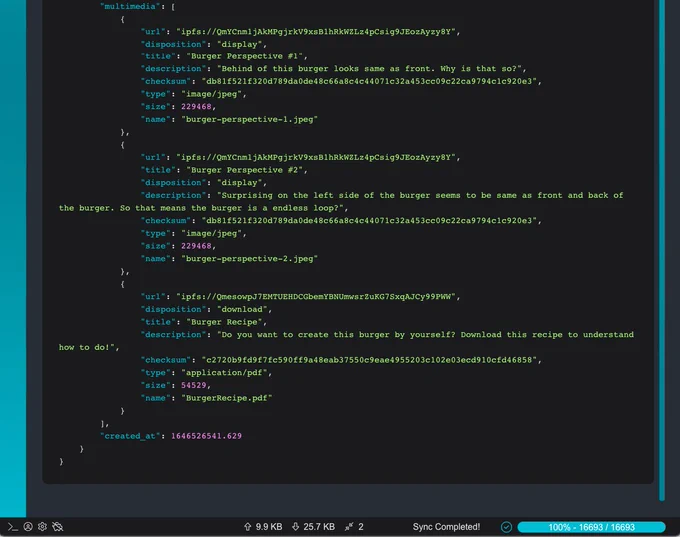680x537 pixels.
Task: Click the title value 'Burger Perspective #1'
Action: click(x=247, y=56)
